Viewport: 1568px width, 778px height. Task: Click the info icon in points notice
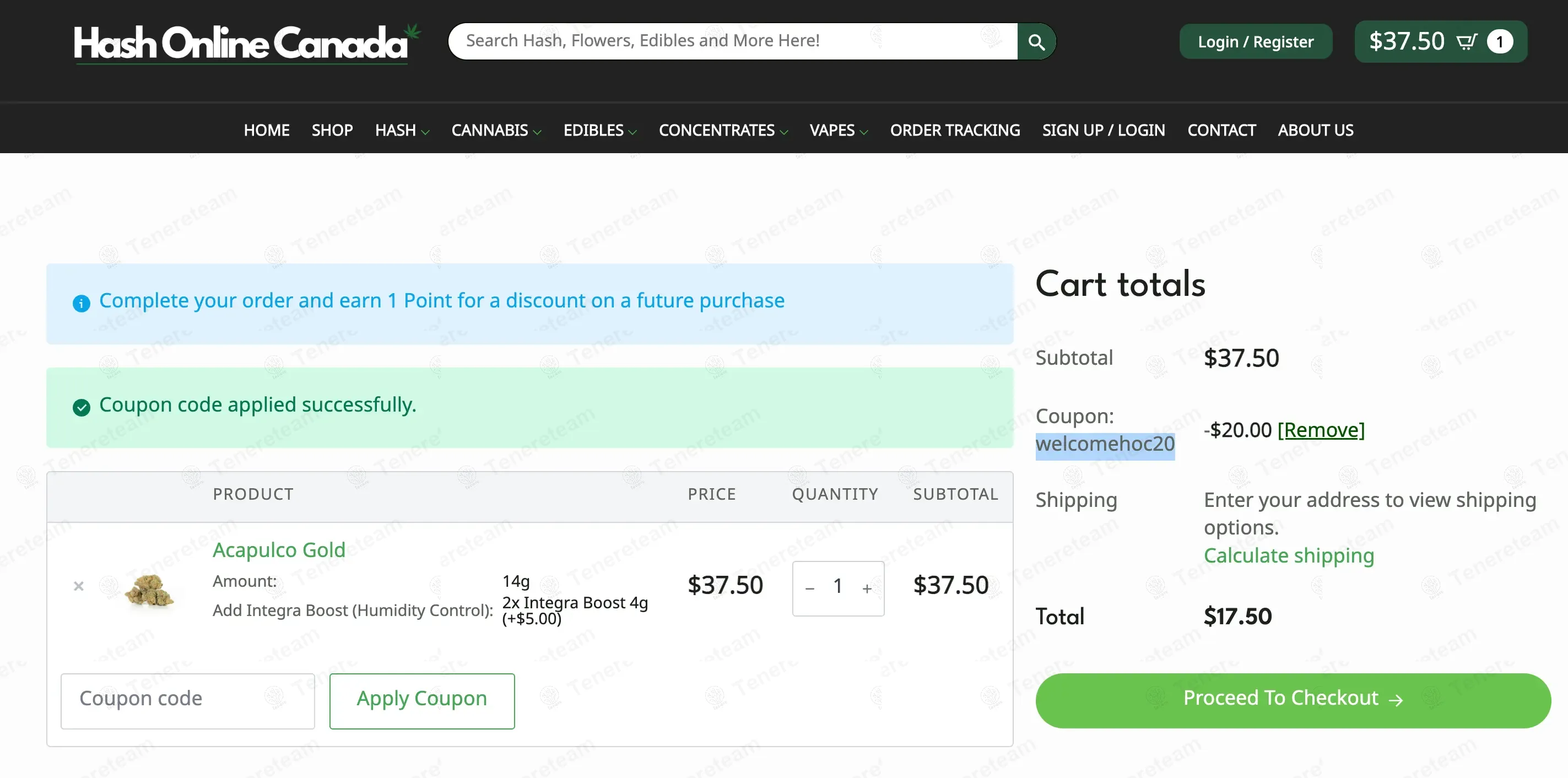pos(82,302)
